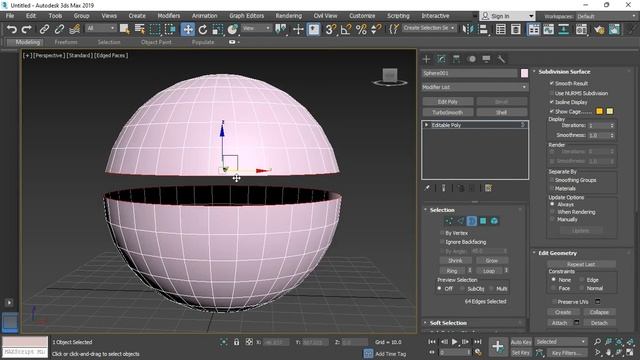Viewport: 640px width, 360px height.
Task: Toggle Angle Snap icon
Action: point(346,29)
